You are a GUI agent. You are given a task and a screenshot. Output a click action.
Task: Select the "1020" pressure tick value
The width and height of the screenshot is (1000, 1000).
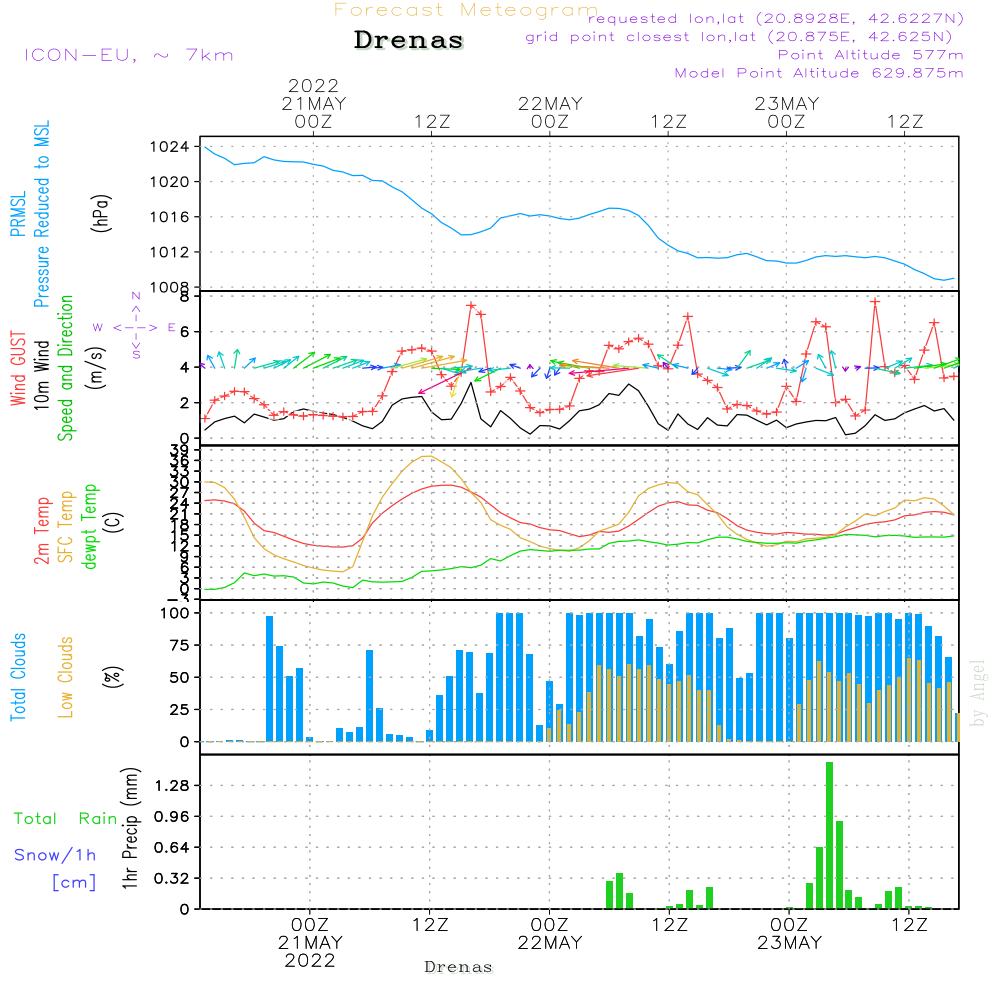pos(170,182)
